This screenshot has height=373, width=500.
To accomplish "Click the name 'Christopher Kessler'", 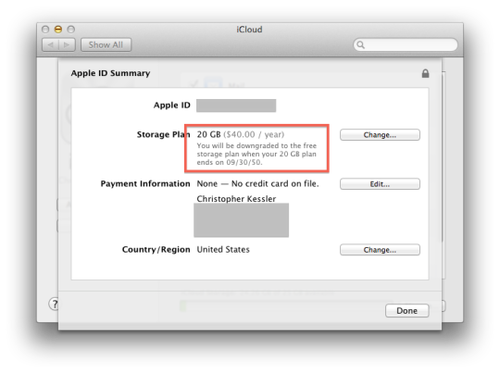I will tap(236, 199).
